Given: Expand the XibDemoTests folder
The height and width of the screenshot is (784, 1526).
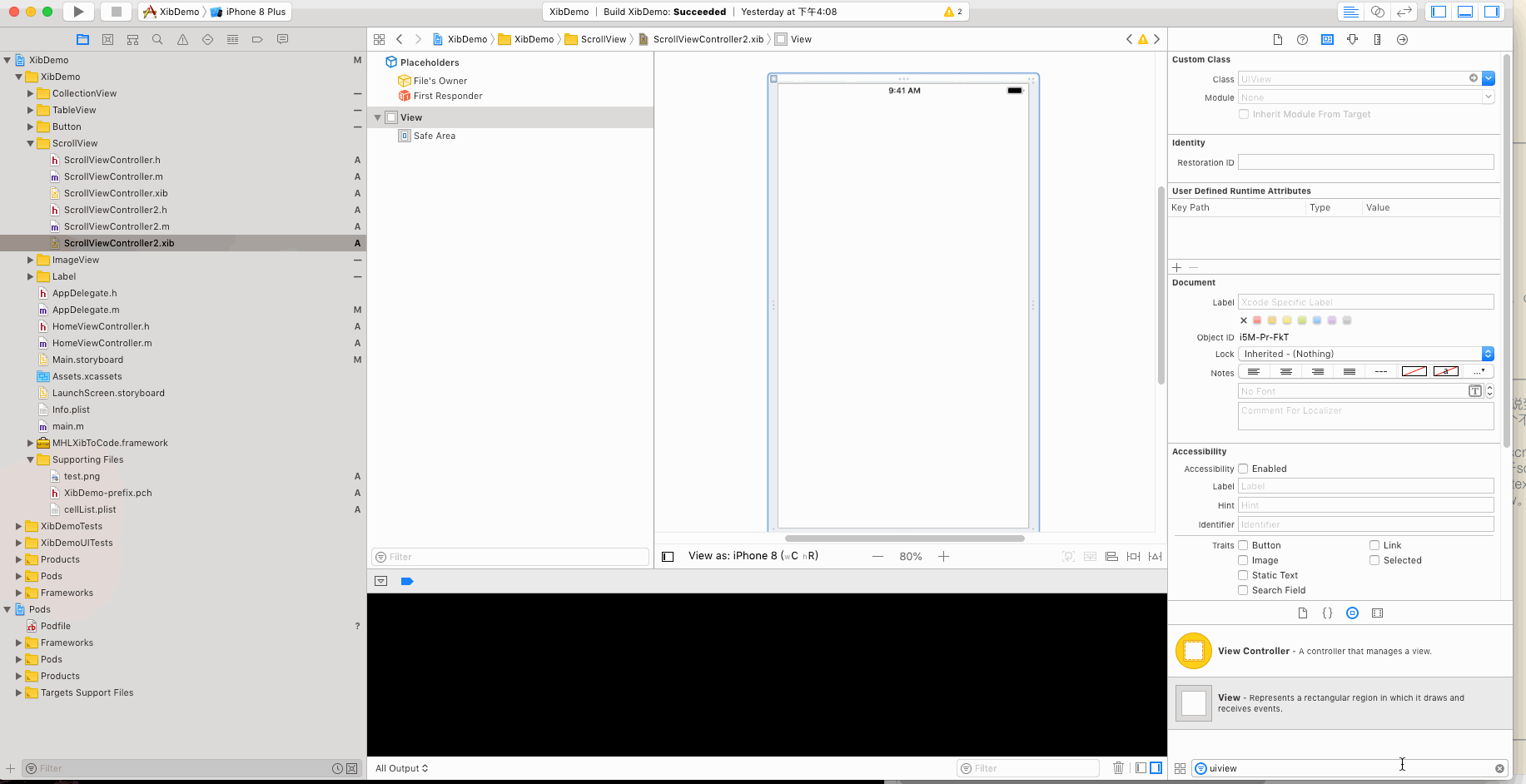Looking at the screenshot, I should click(x=18, y=526).
